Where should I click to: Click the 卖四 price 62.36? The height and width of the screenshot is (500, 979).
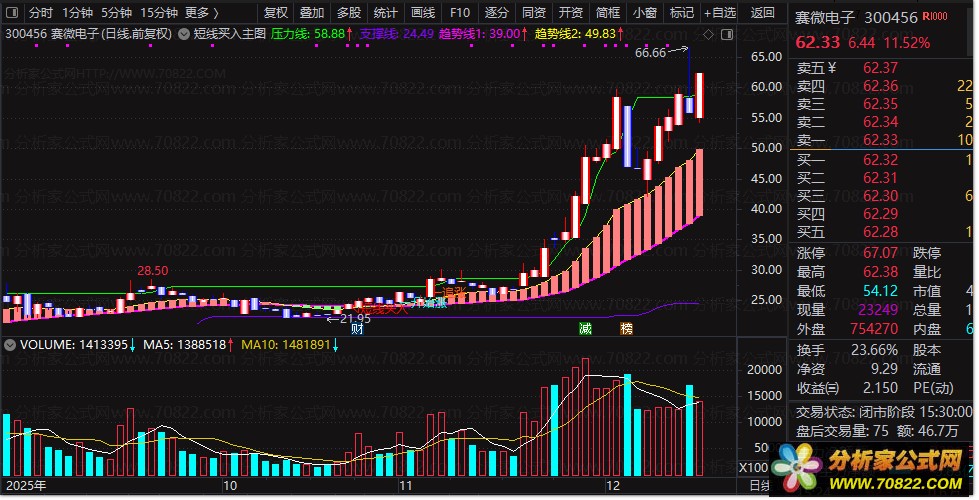[x=880, y=86]
